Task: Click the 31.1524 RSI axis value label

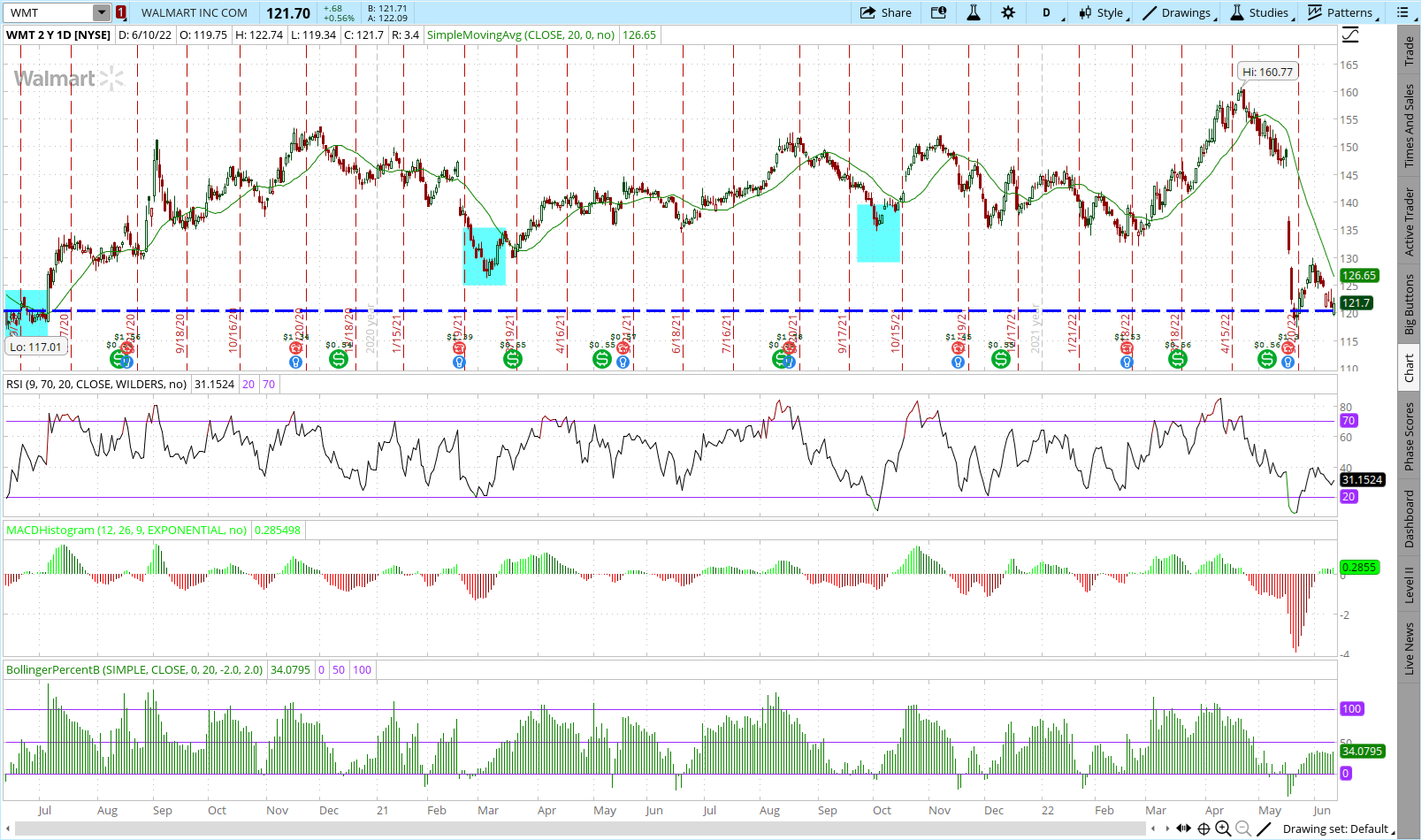Action: click(x=1362, y=479)
